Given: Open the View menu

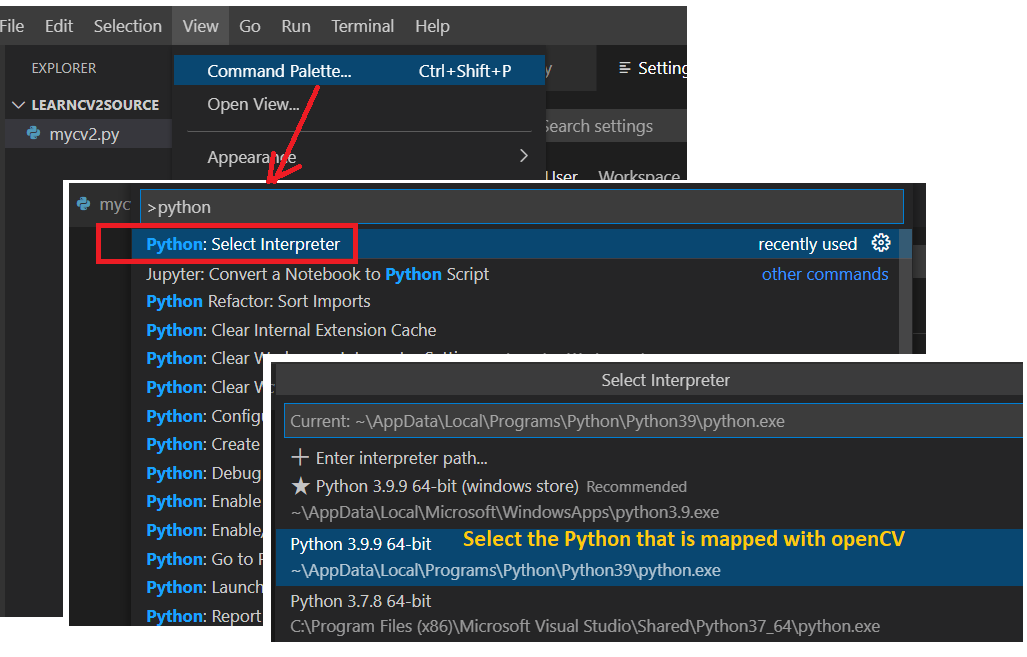Looking at the screenshot, I should (200, 26).
